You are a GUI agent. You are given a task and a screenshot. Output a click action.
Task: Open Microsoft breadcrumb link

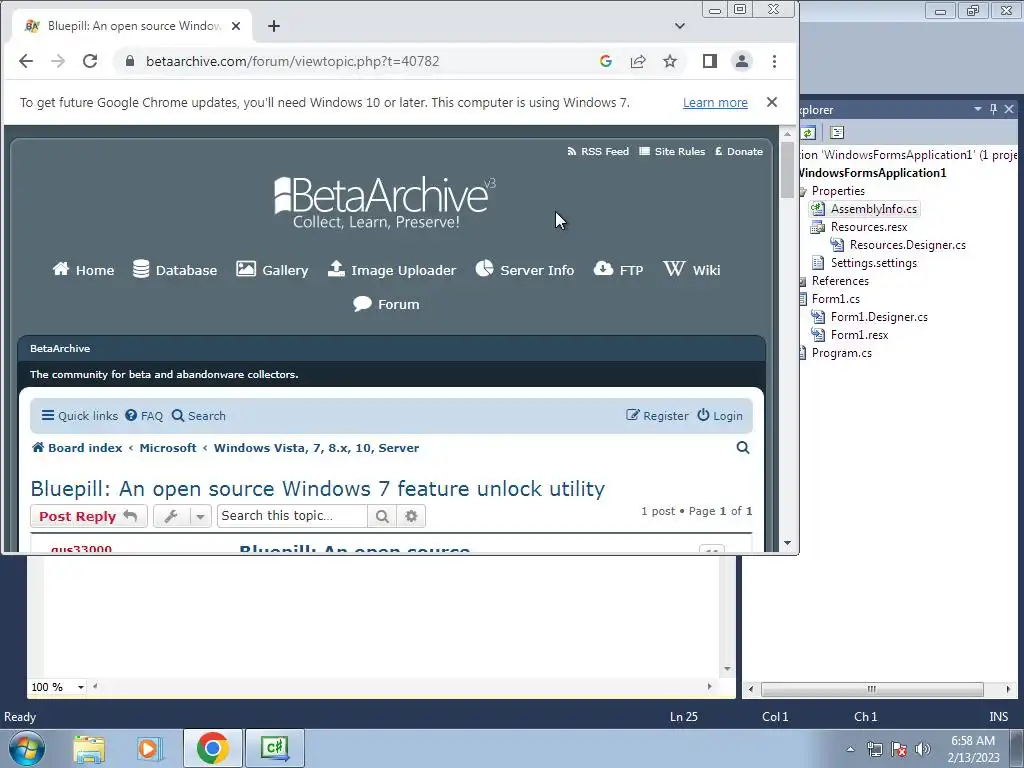coord(168,448)
